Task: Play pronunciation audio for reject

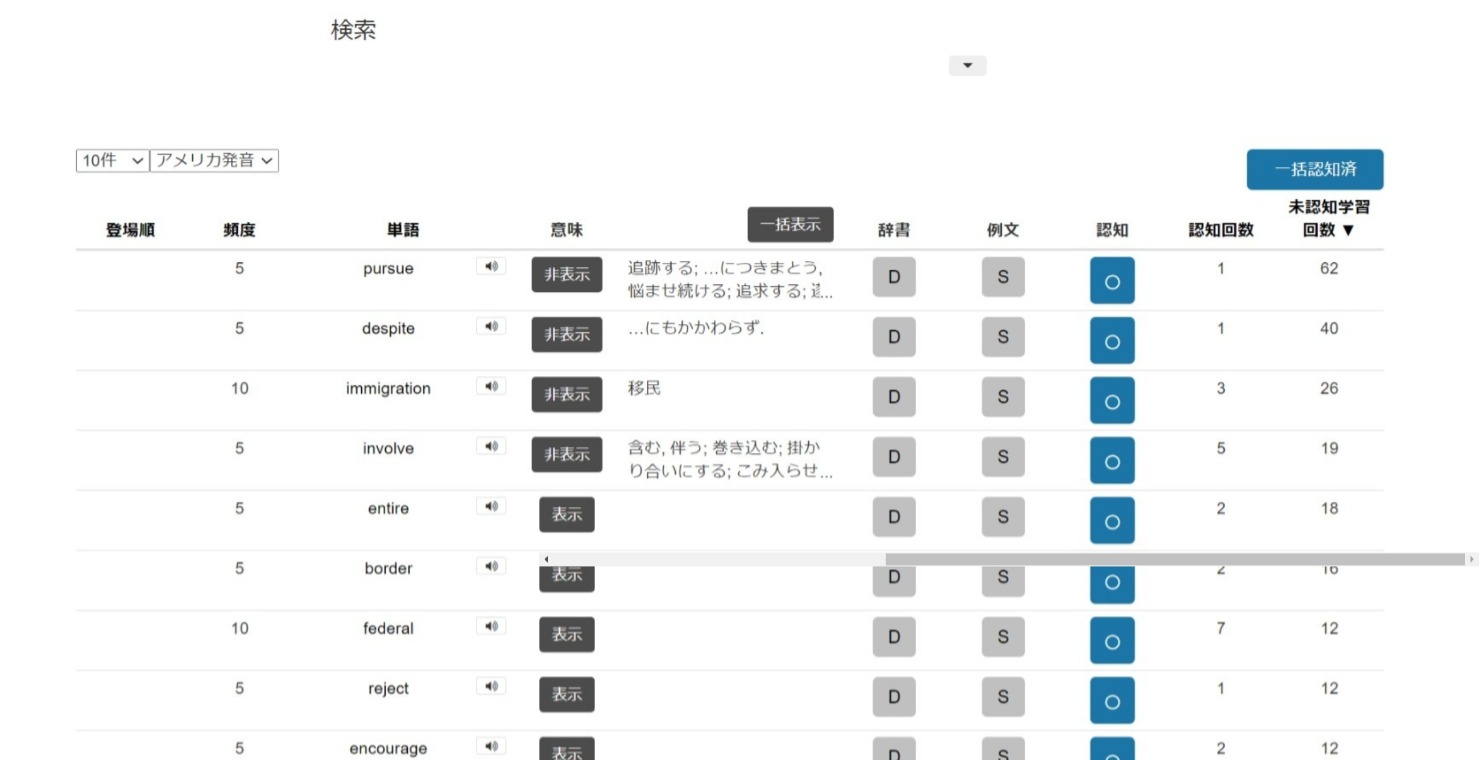Action: tap(490, 686)
